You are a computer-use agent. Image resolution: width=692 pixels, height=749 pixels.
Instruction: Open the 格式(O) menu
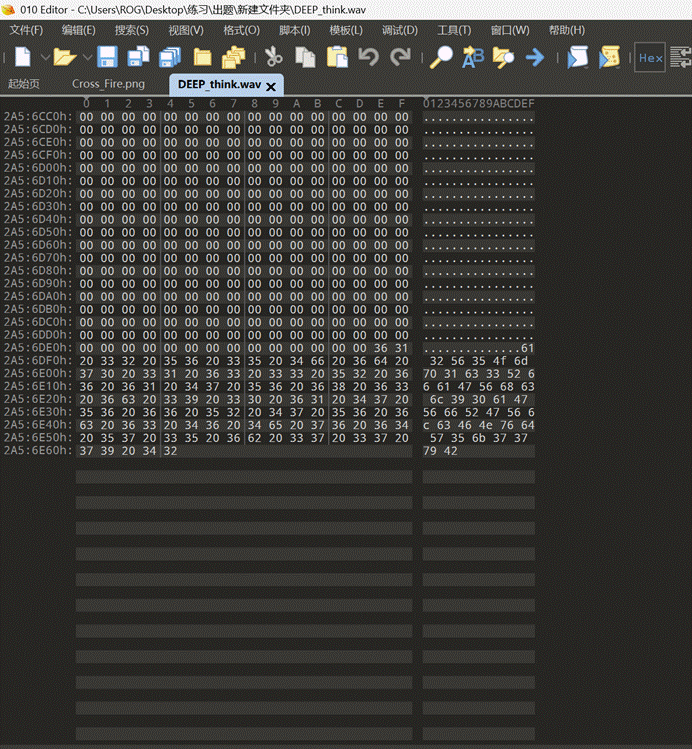pyautogui.click(x=242, y=30)
